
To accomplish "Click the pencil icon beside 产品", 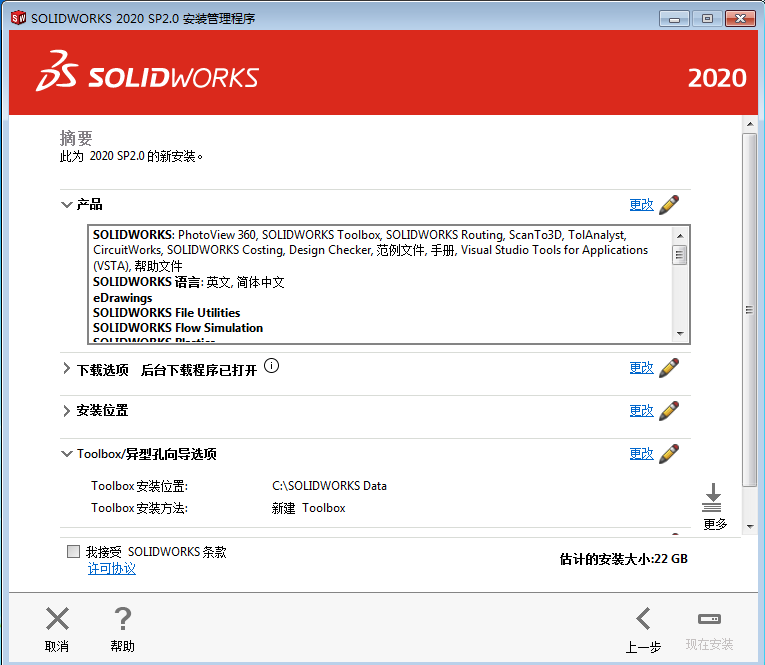I will (669, 204).
